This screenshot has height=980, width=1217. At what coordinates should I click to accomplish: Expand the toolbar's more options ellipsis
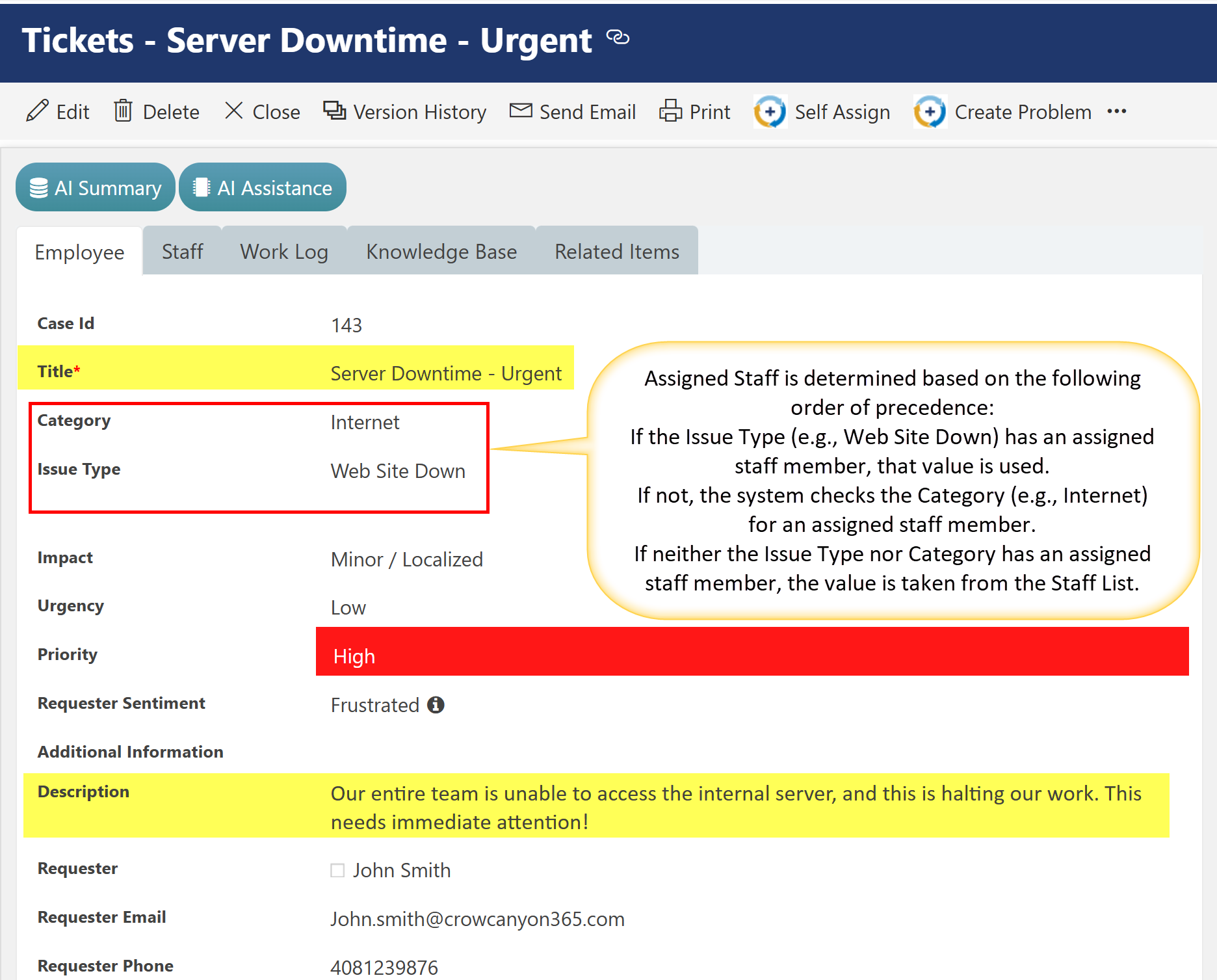pyautogui.click(x=1117, y=111)
